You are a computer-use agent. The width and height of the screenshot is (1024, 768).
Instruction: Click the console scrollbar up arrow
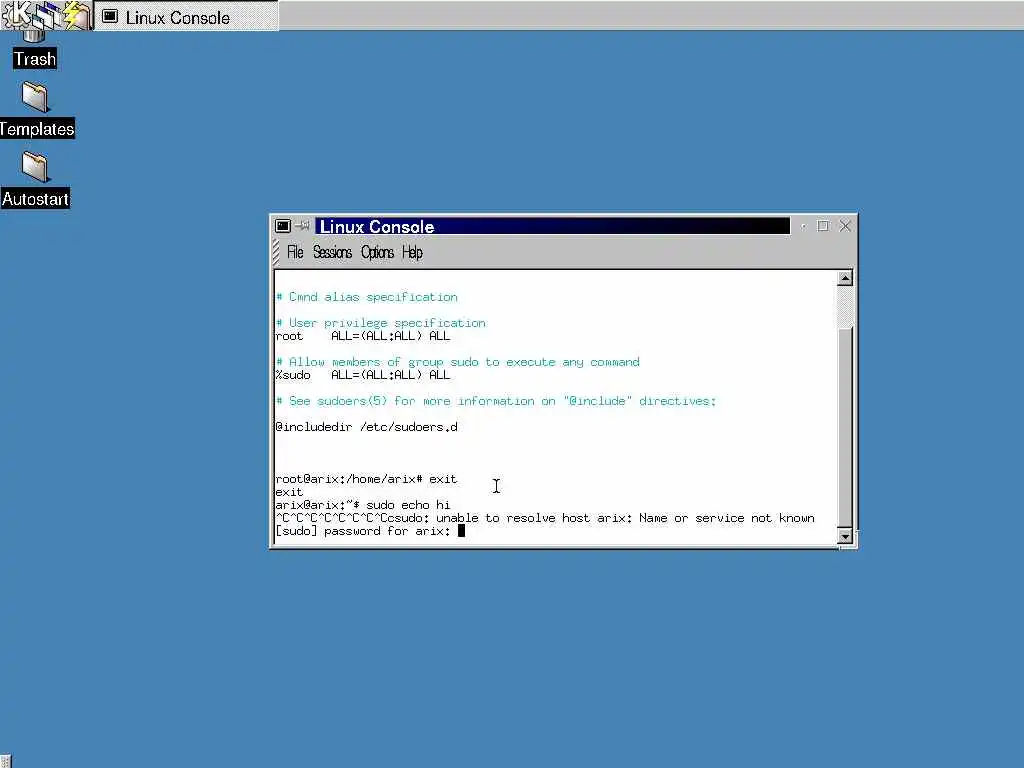pos(844,278)
